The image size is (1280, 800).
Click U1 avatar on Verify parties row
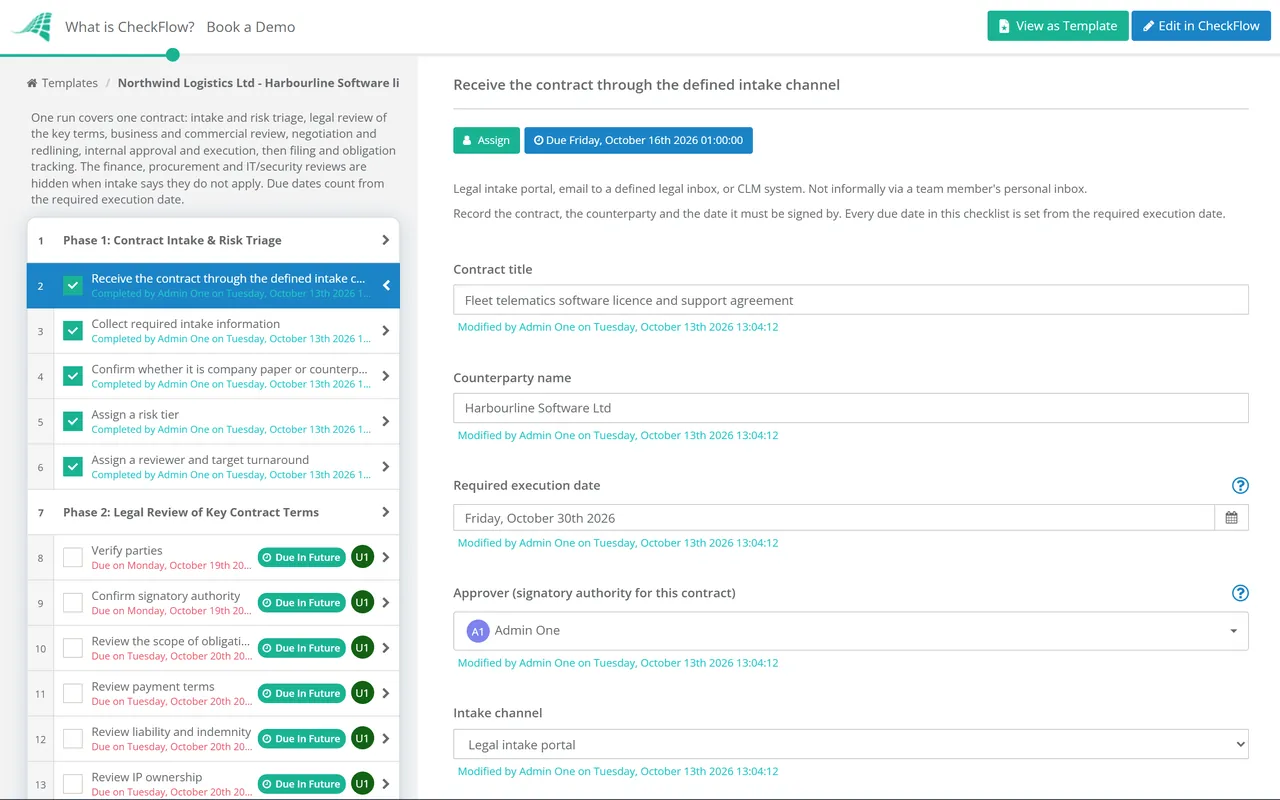pos(362,557)
